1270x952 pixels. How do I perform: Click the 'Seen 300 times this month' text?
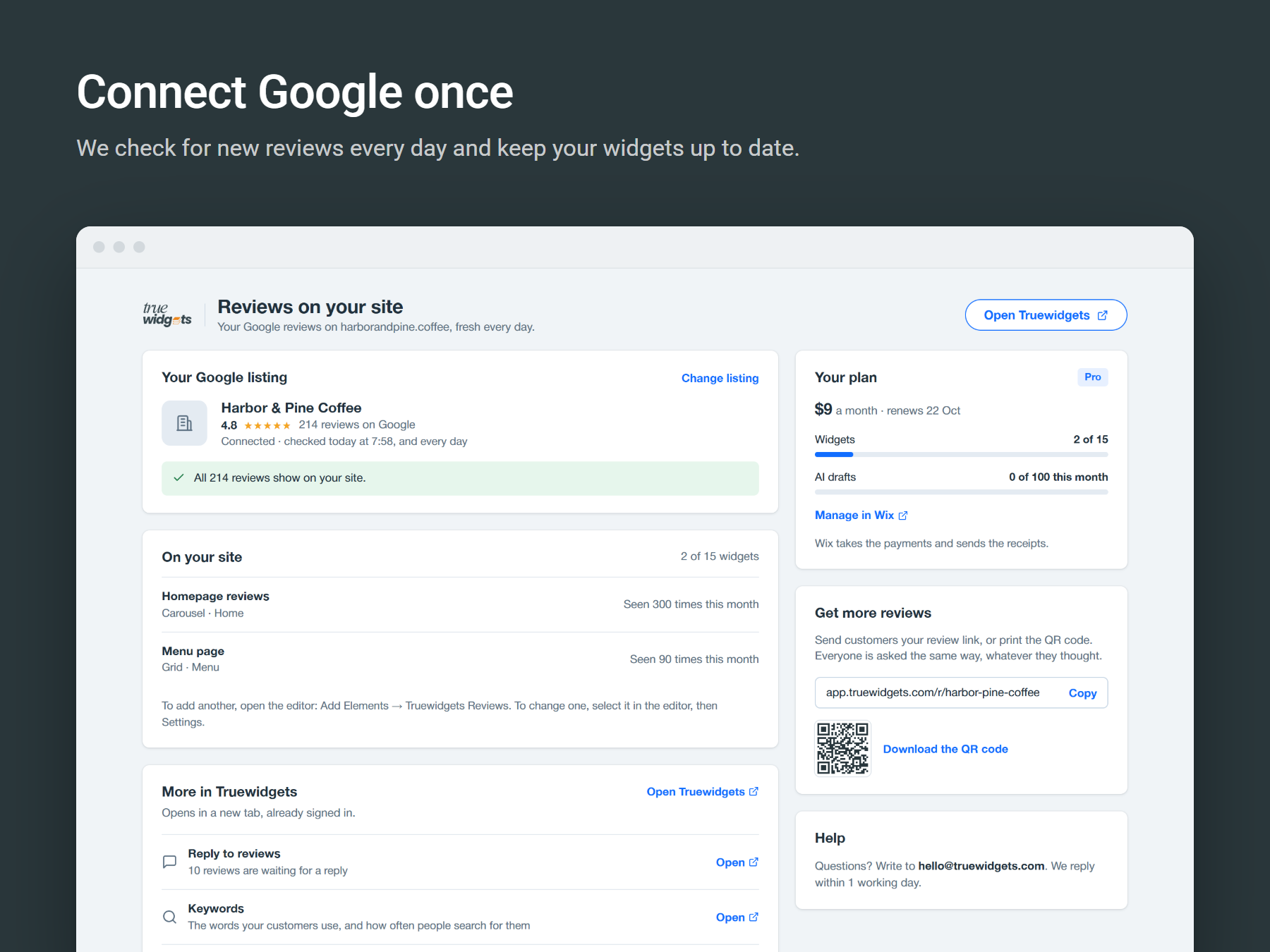click(x=691, y=604)
